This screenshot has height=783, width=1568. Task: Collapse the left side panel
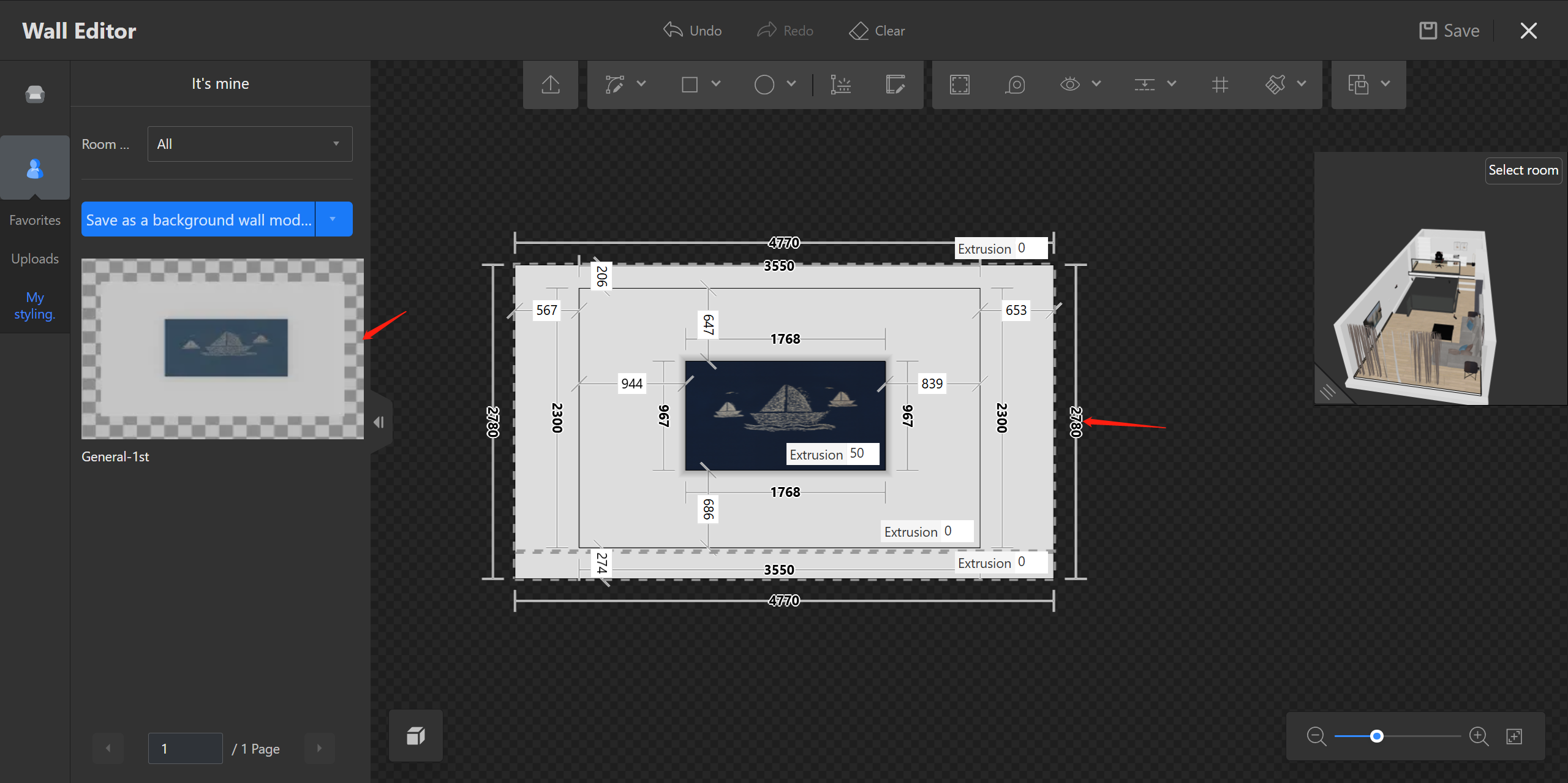379,422
